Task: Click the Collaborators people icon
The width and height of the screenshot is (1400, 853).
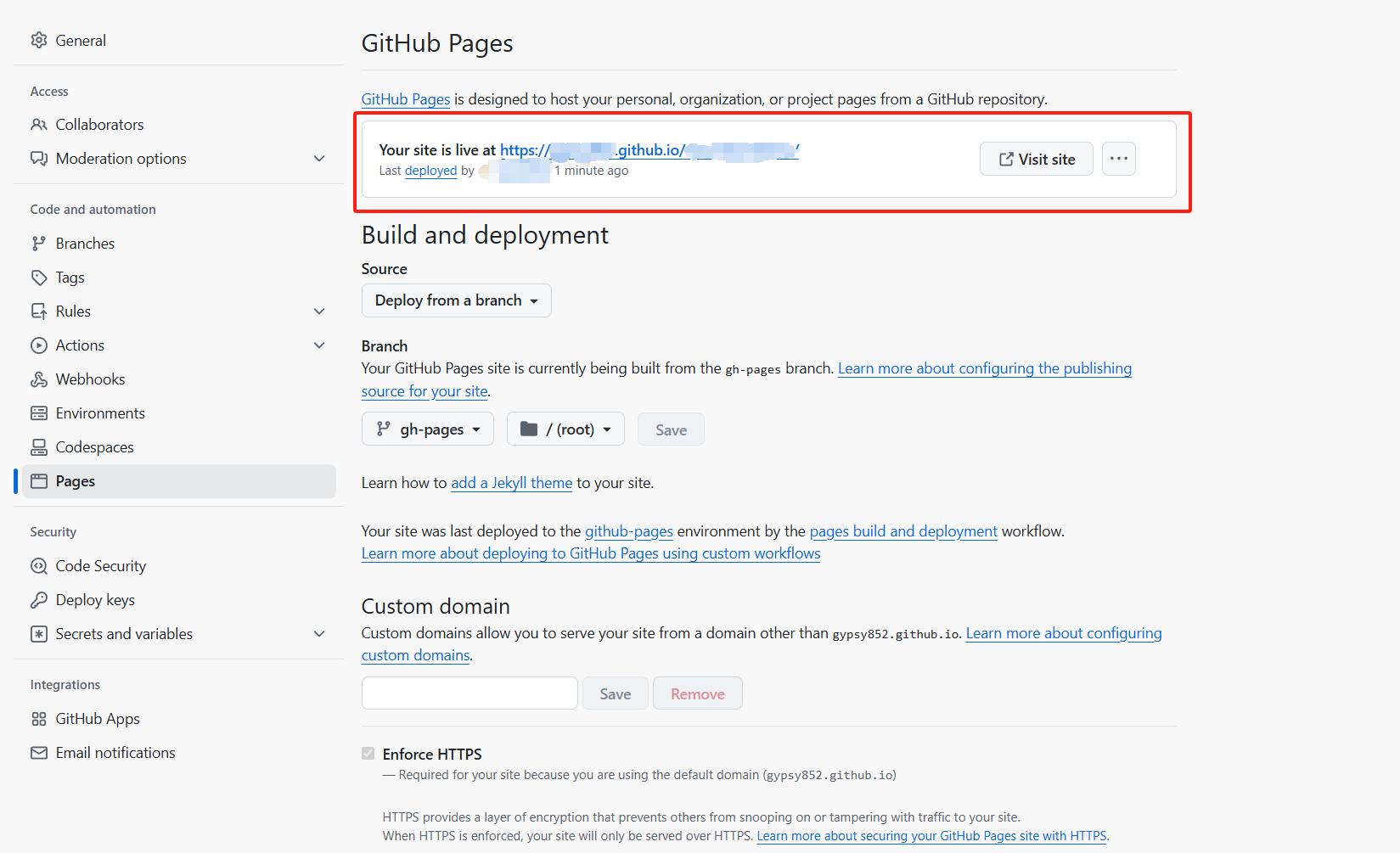Action: (39, 125)
